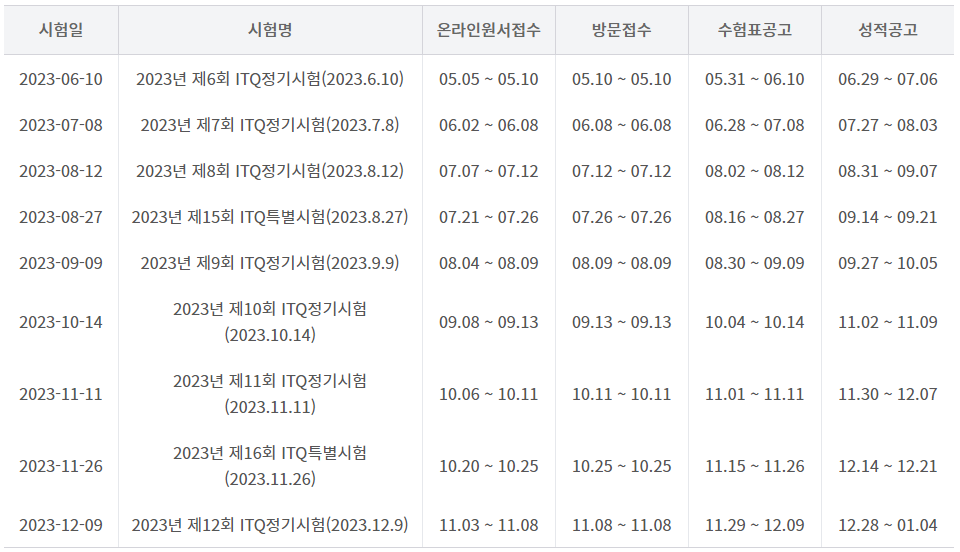Click the 성적공고 column header

point(888,30)
